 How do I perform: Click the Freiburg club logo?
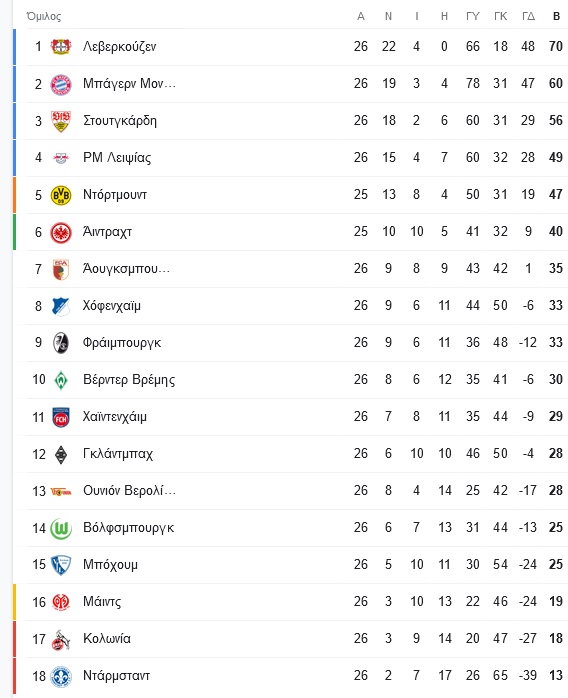[61, 343]
